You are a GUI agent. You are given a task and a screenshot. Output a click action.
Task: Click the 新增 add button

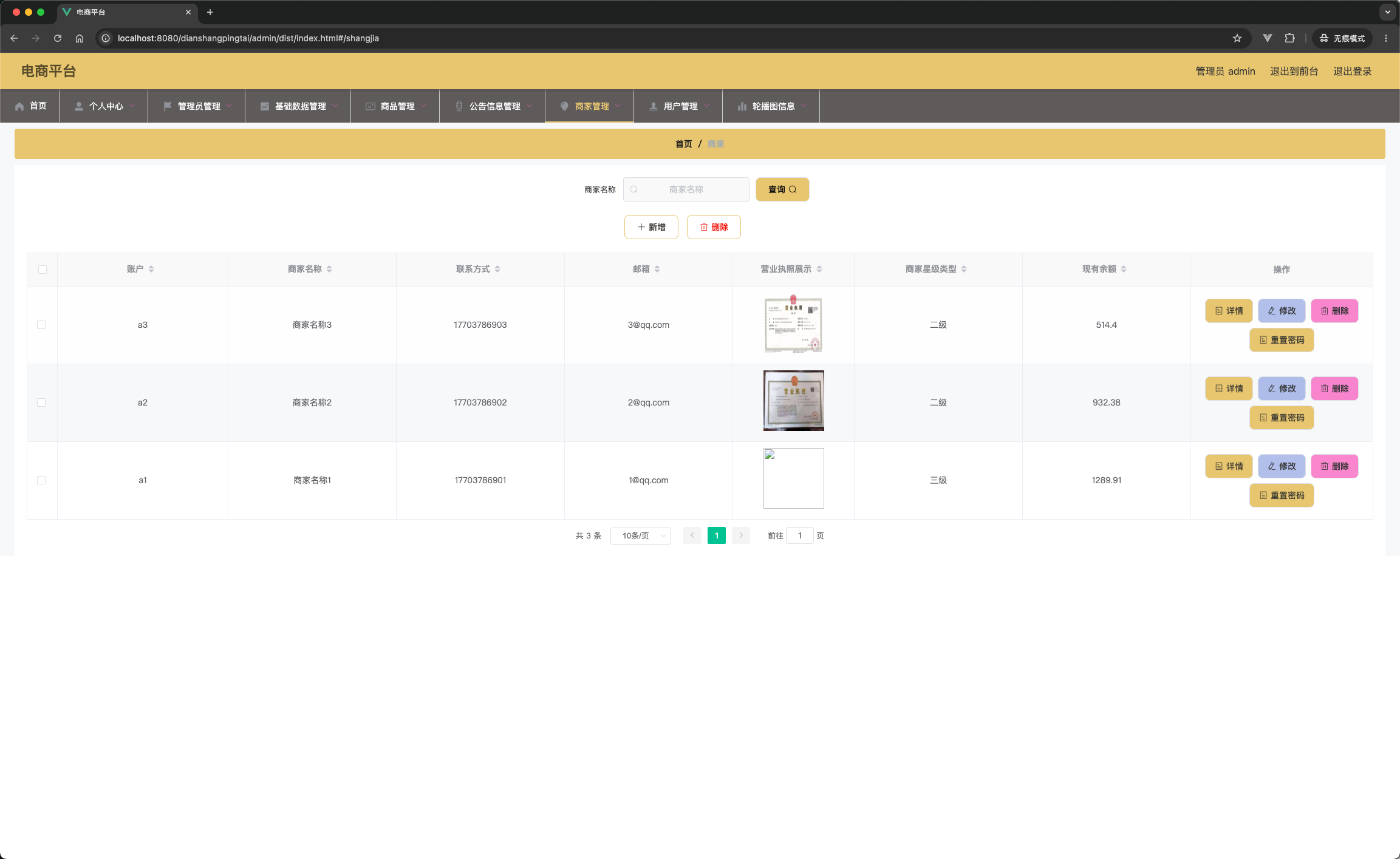pyautogui.click(x=651, y=227)
